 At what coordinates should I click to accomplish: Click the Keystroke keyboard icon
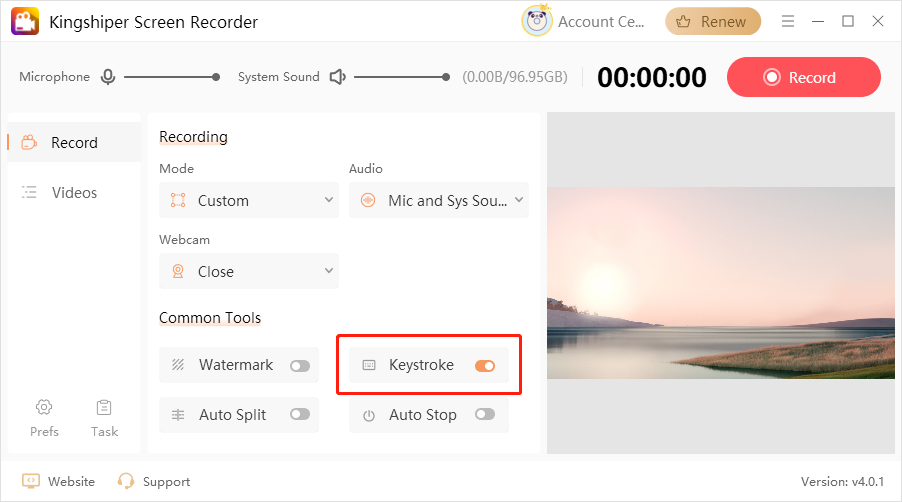click(369, 365)
